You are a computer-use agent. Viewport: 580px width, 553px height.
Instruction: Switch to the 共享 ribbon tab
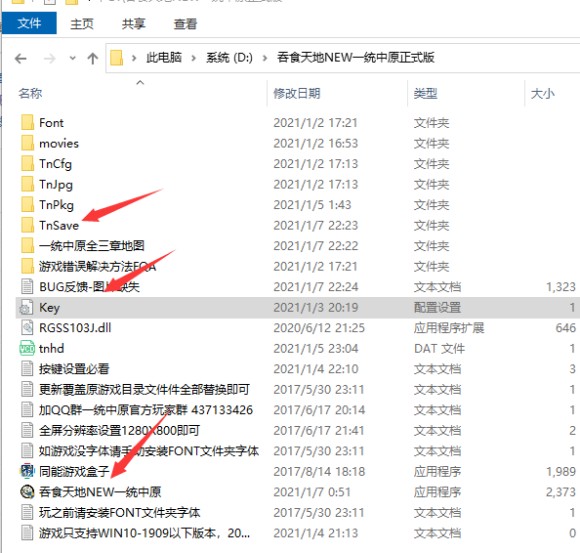point(134,24)
